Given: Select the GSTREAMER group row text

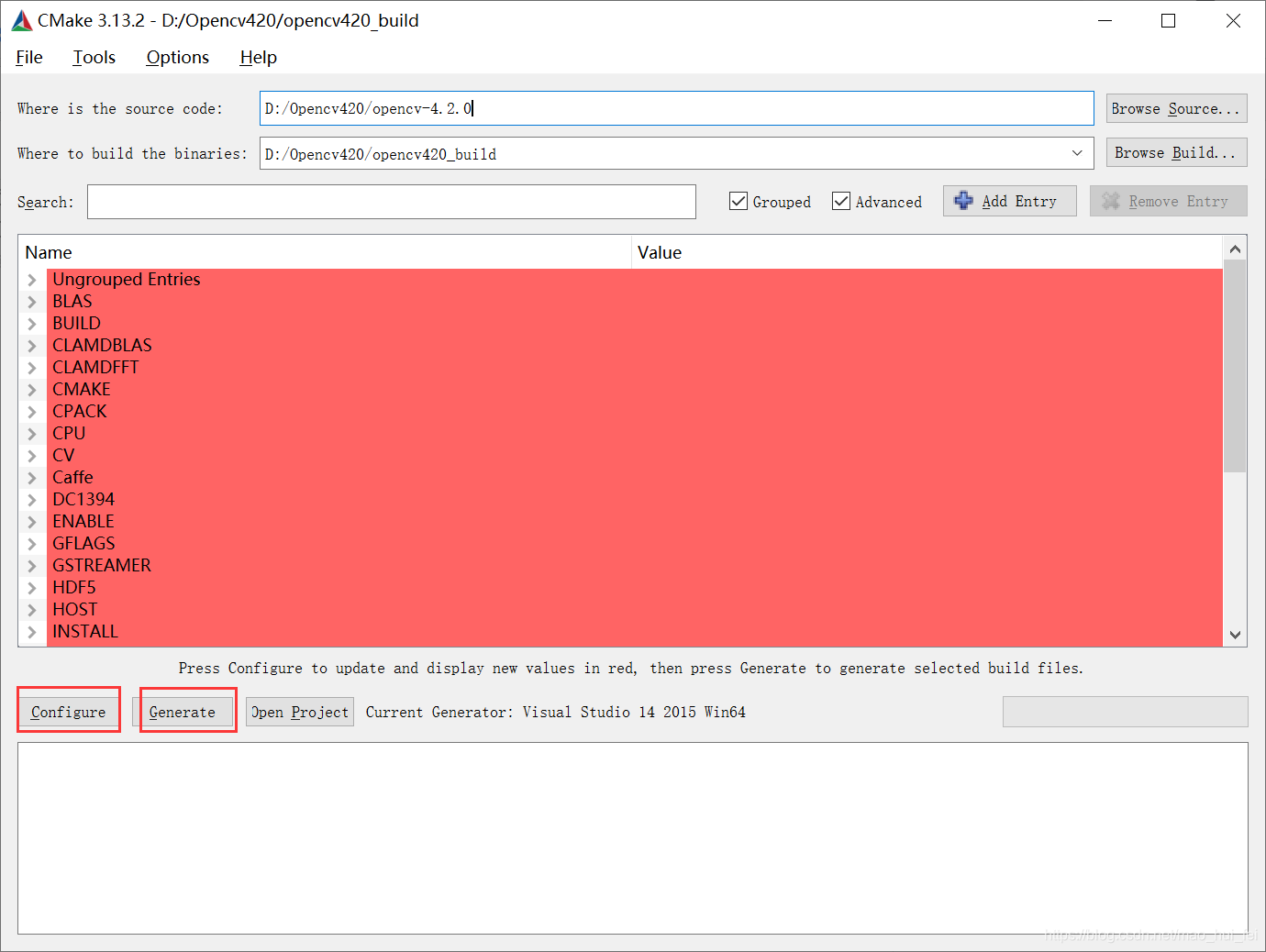Looking at the screenshot, I should click(x=102, y=566).
